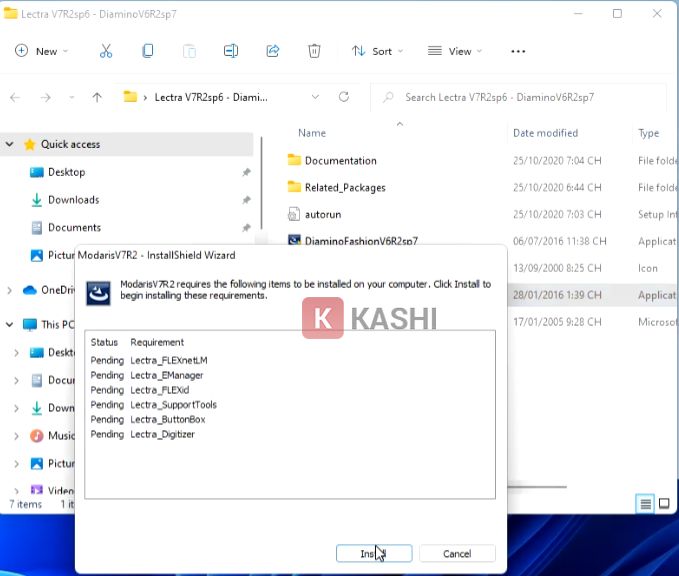
Task: Open the See more ellipsis menu
Action: coord(518,51)
